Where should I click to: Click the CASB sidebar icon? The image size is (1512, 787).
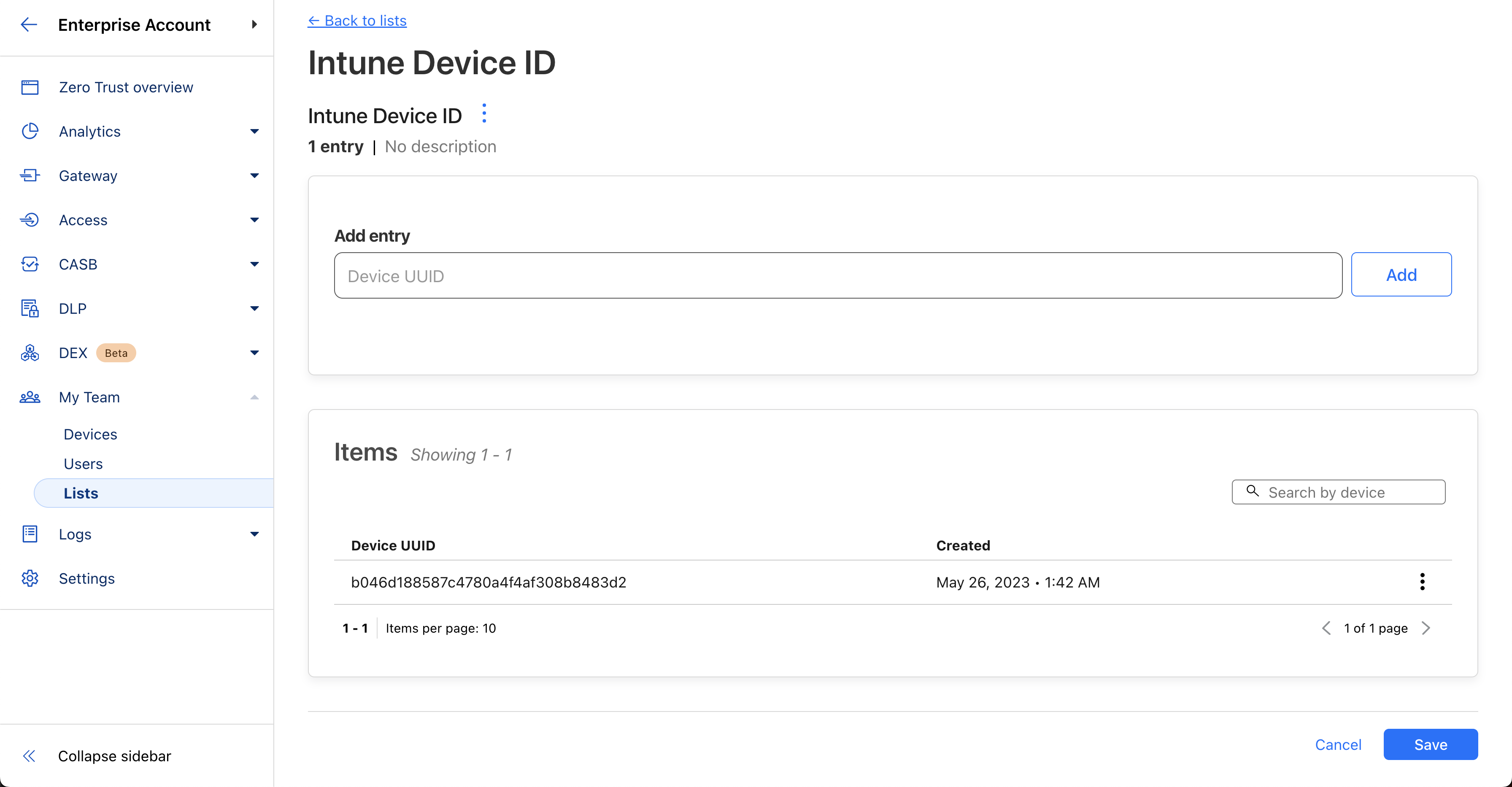point(30,264)
